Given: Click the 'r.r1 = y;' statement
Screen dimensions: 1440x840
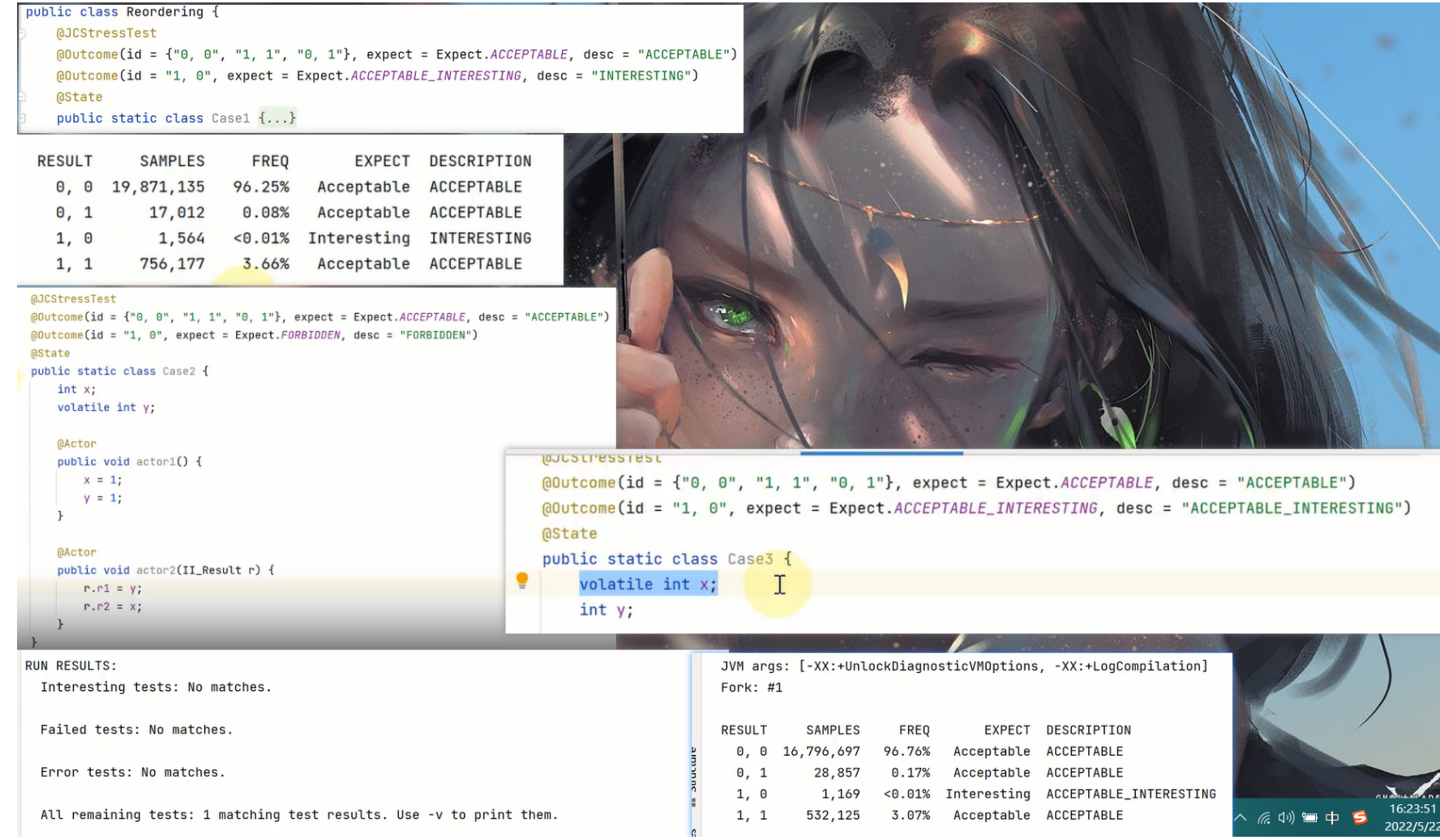Looking at the screenshot, I should (x=113, y=588).
